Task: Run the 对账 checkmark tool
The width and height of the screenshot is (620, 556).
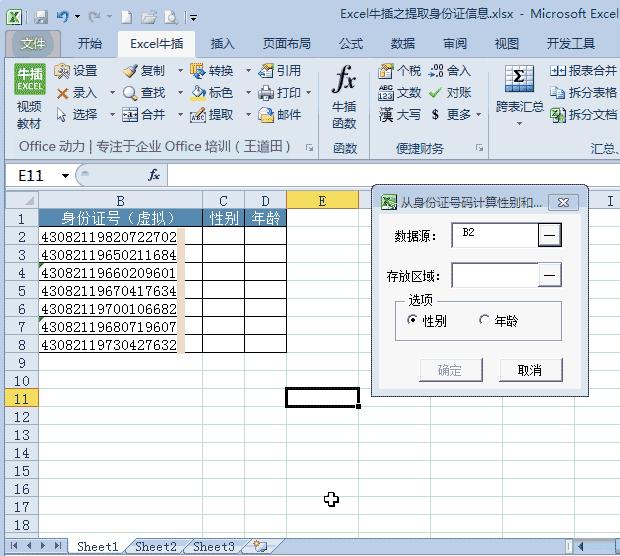Action: (450, 93)
